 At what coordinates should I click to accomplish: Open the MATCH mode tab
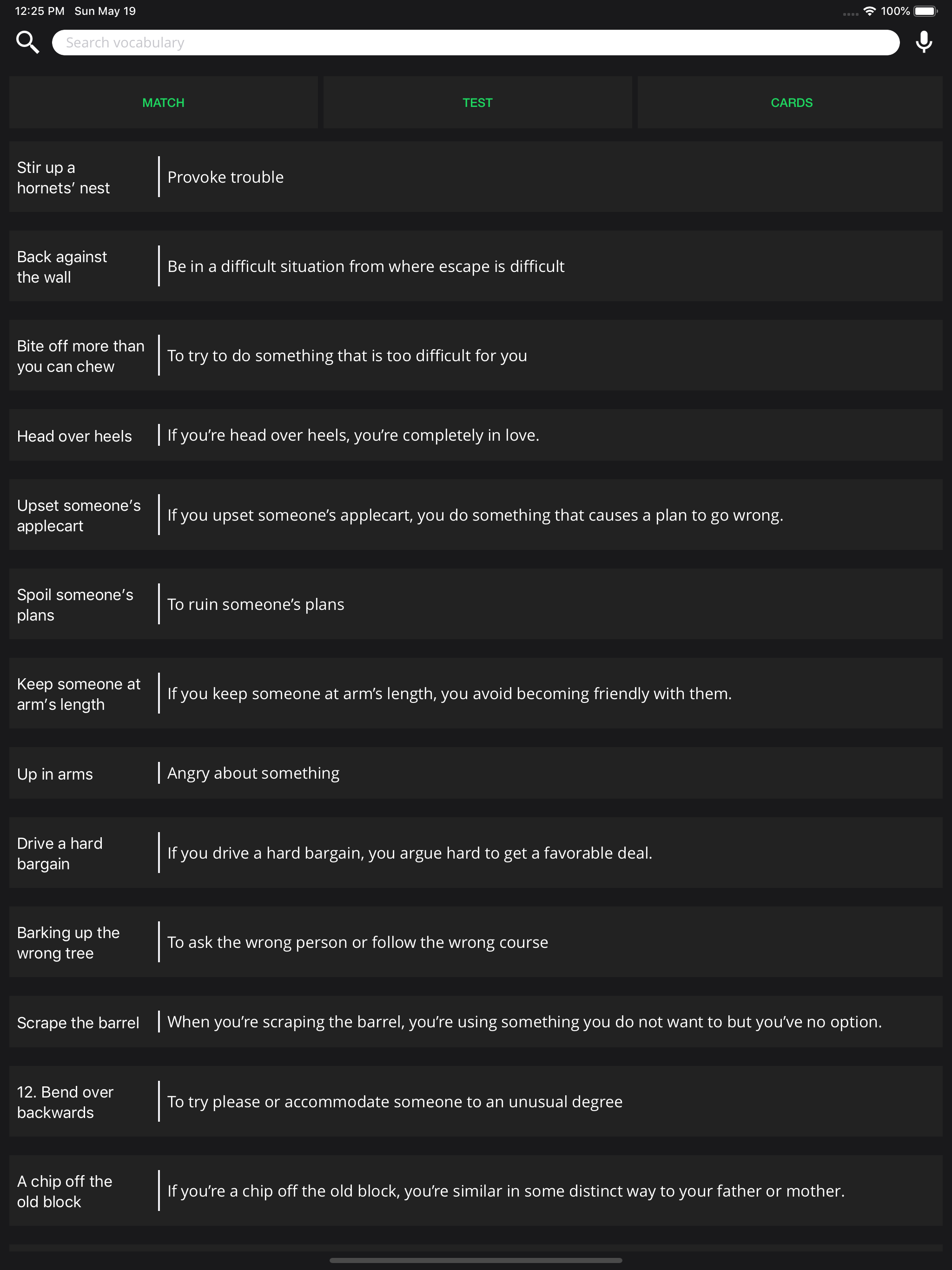click(164, 102)
